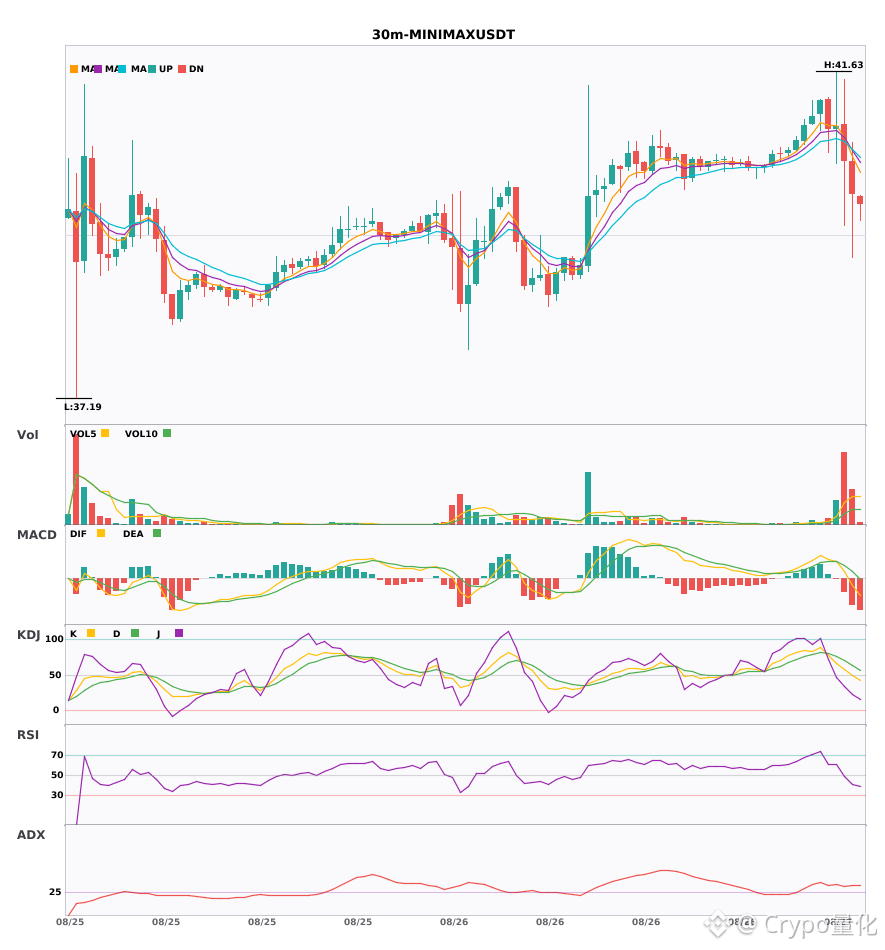Click the red DN legend swatch
The height and width of the screenshot is (950, 885).
(x=182, y=69)
